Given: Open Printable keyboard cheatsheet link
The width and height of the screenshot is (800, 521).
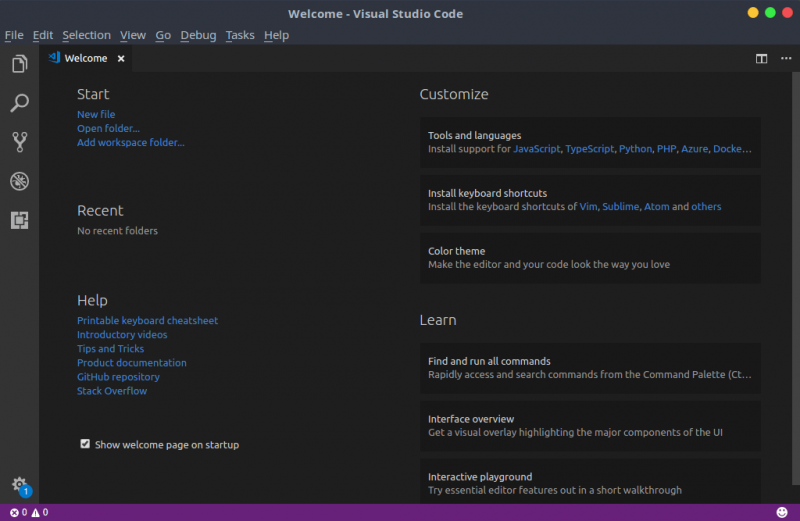Looking at the screenshot, I should click(x=147, y=320).
